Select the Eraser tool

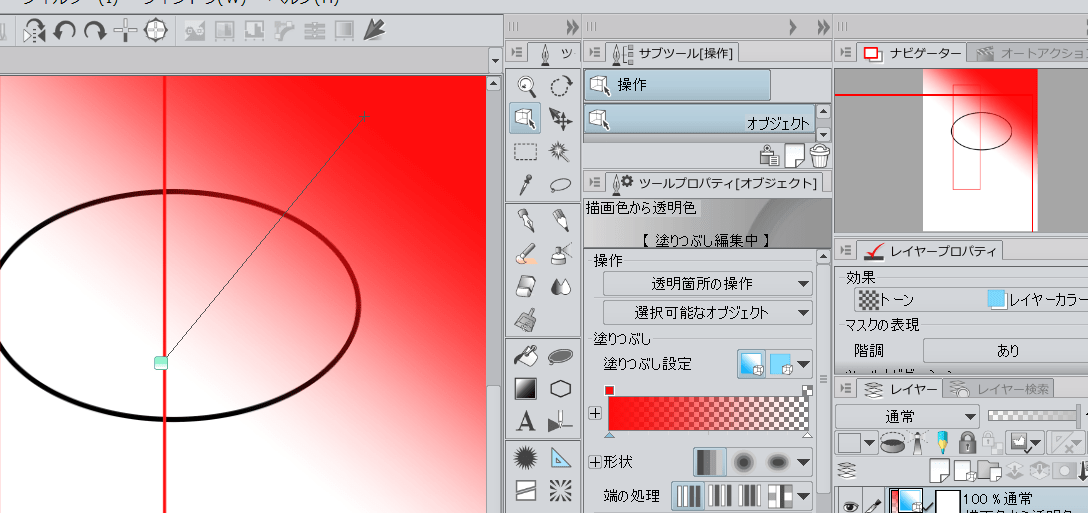(x=526, y=286)
